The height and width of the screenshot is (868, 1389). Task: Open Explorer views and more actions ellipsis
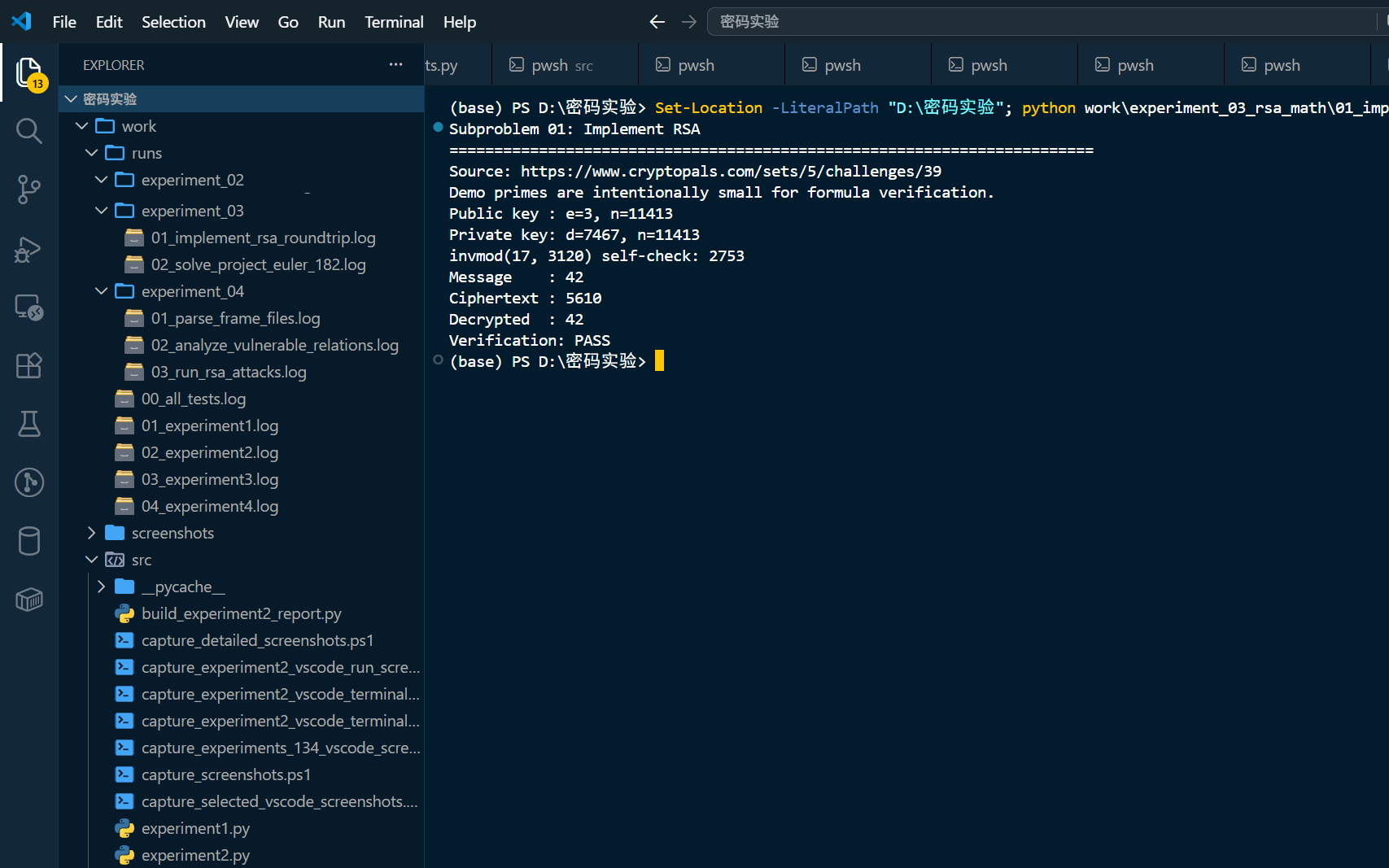(395, 64)
